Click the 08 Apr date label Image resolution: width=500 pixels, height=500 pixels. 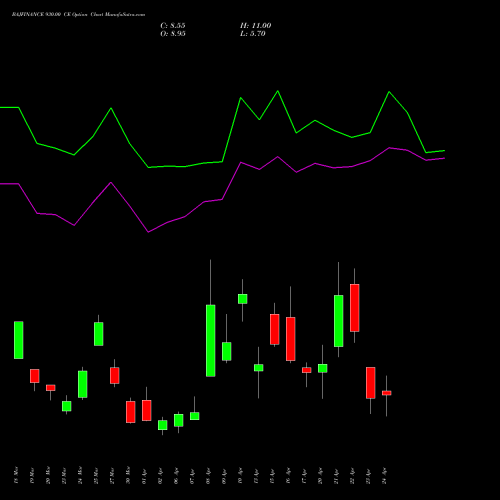pos(208,476)
